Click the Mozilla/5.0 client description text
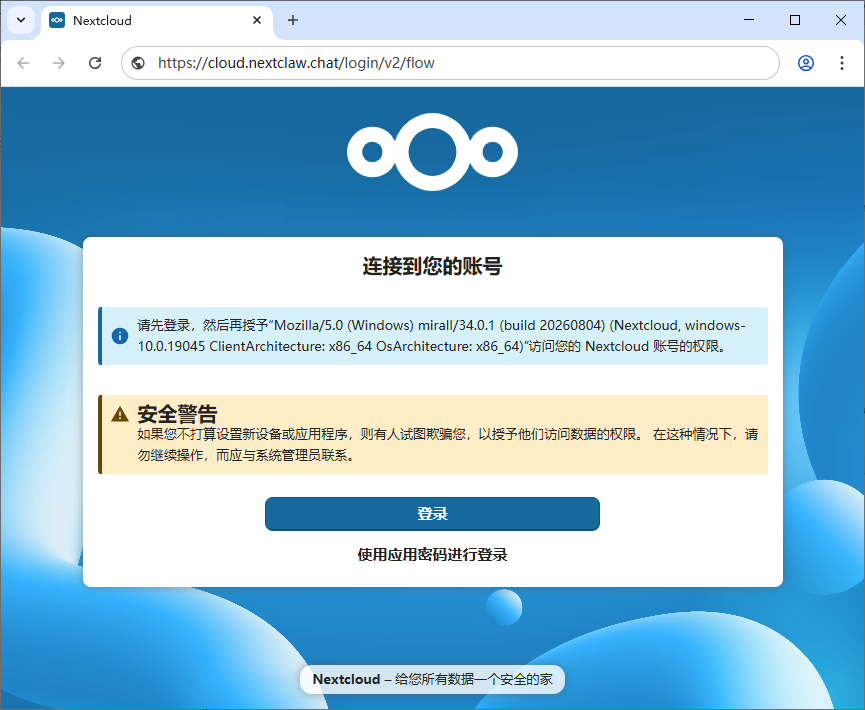Image resolution: width=865 pixels, height=710 pixels. [x=441, y=335]
